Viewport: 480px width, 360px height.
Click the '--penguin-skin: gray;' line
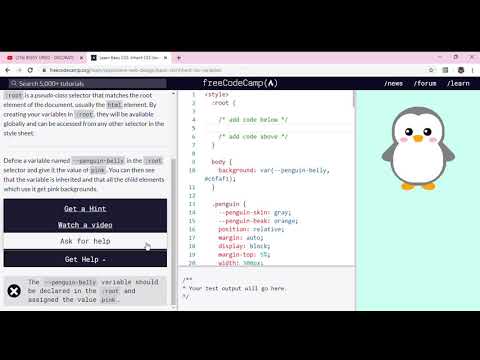[255, 212]
